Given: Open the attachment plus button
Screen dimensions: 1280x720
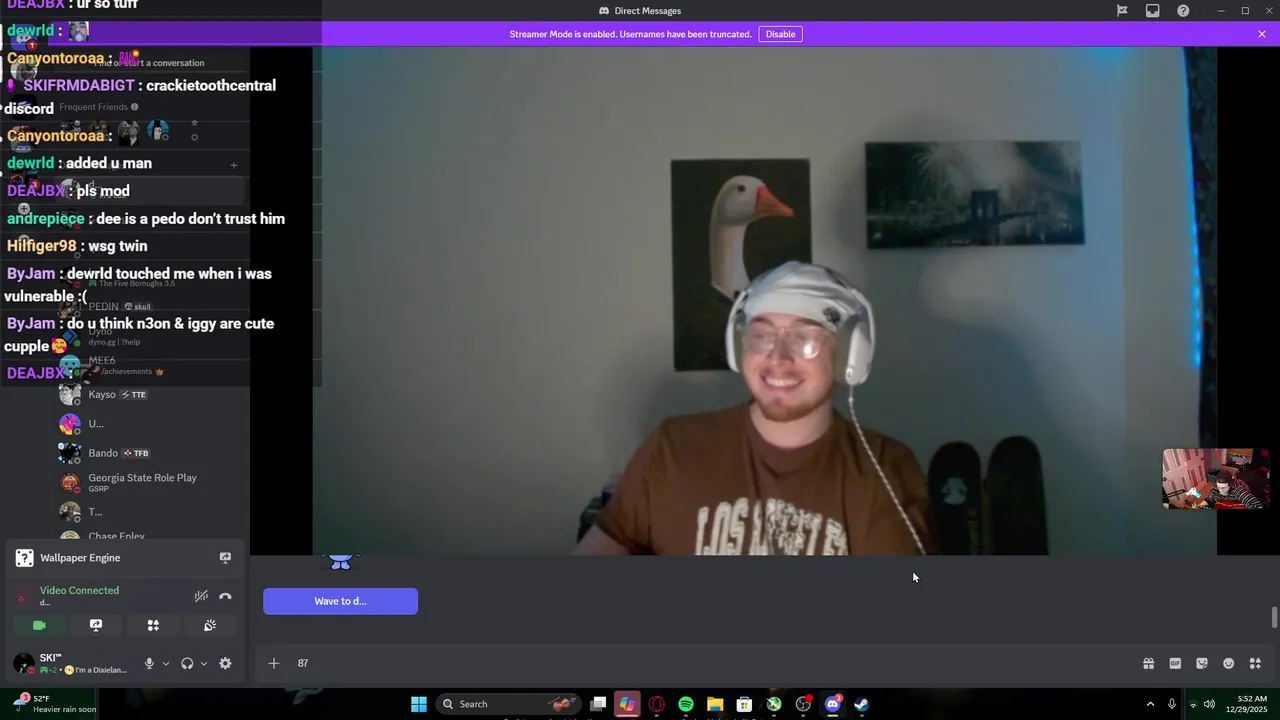Looking at the screenshot, I should click(x=273, y=663).
